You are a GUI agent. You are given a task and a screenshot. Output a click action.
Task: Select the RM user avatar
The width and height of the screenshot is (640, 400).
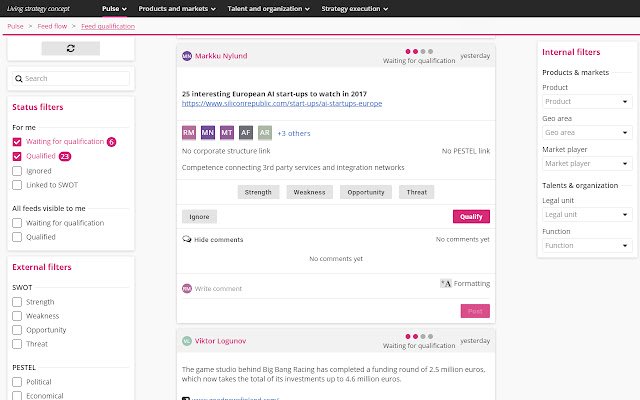(189, 133)
